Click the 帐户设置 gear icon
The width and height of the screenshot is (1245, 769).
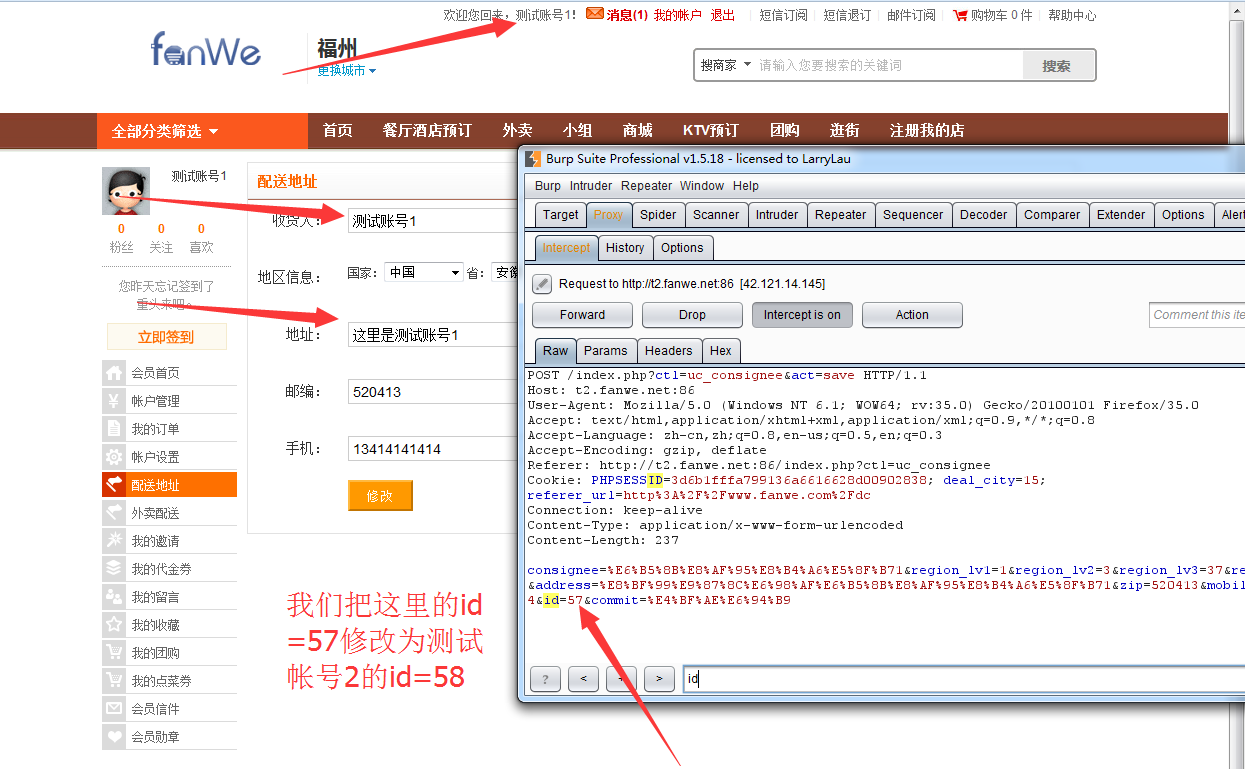pos(114,457)
